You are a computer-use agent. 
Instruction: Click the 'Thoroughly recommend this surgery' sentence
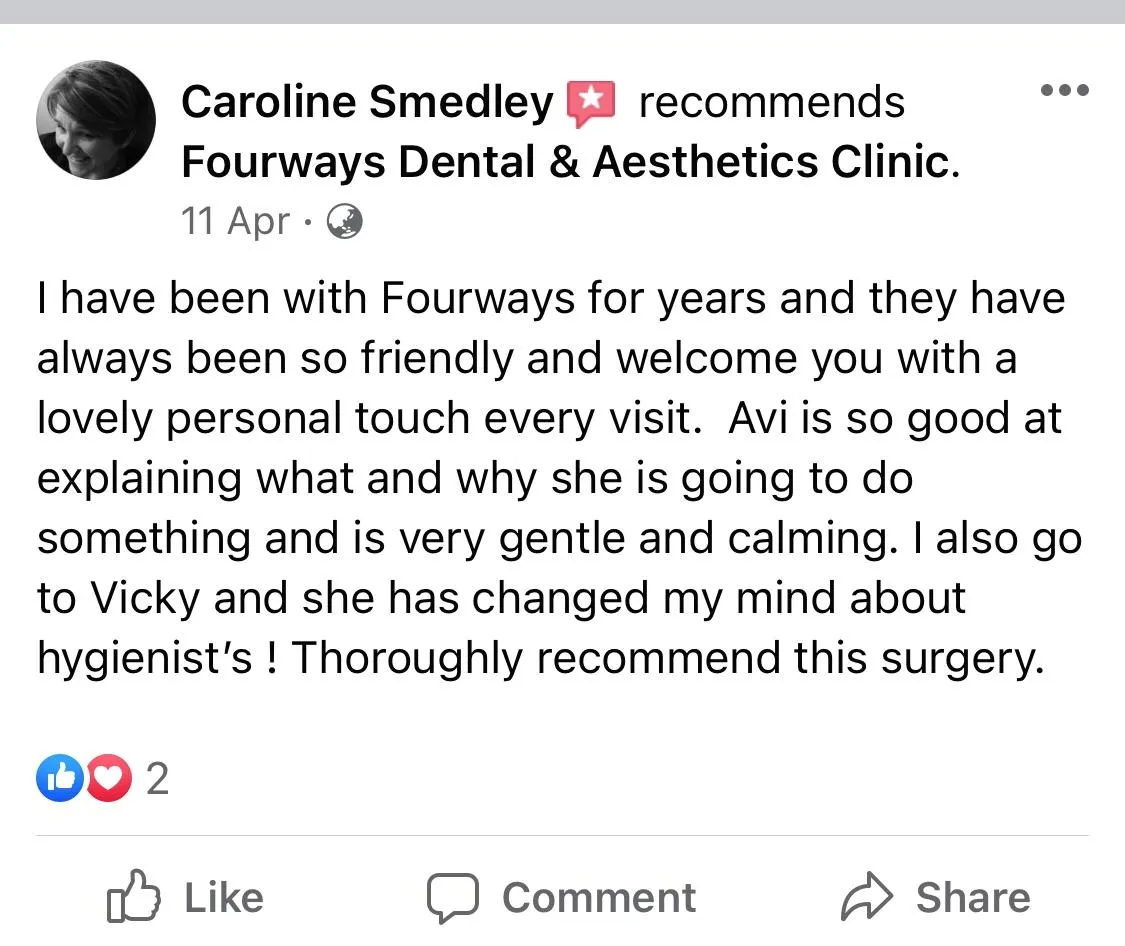668,658
